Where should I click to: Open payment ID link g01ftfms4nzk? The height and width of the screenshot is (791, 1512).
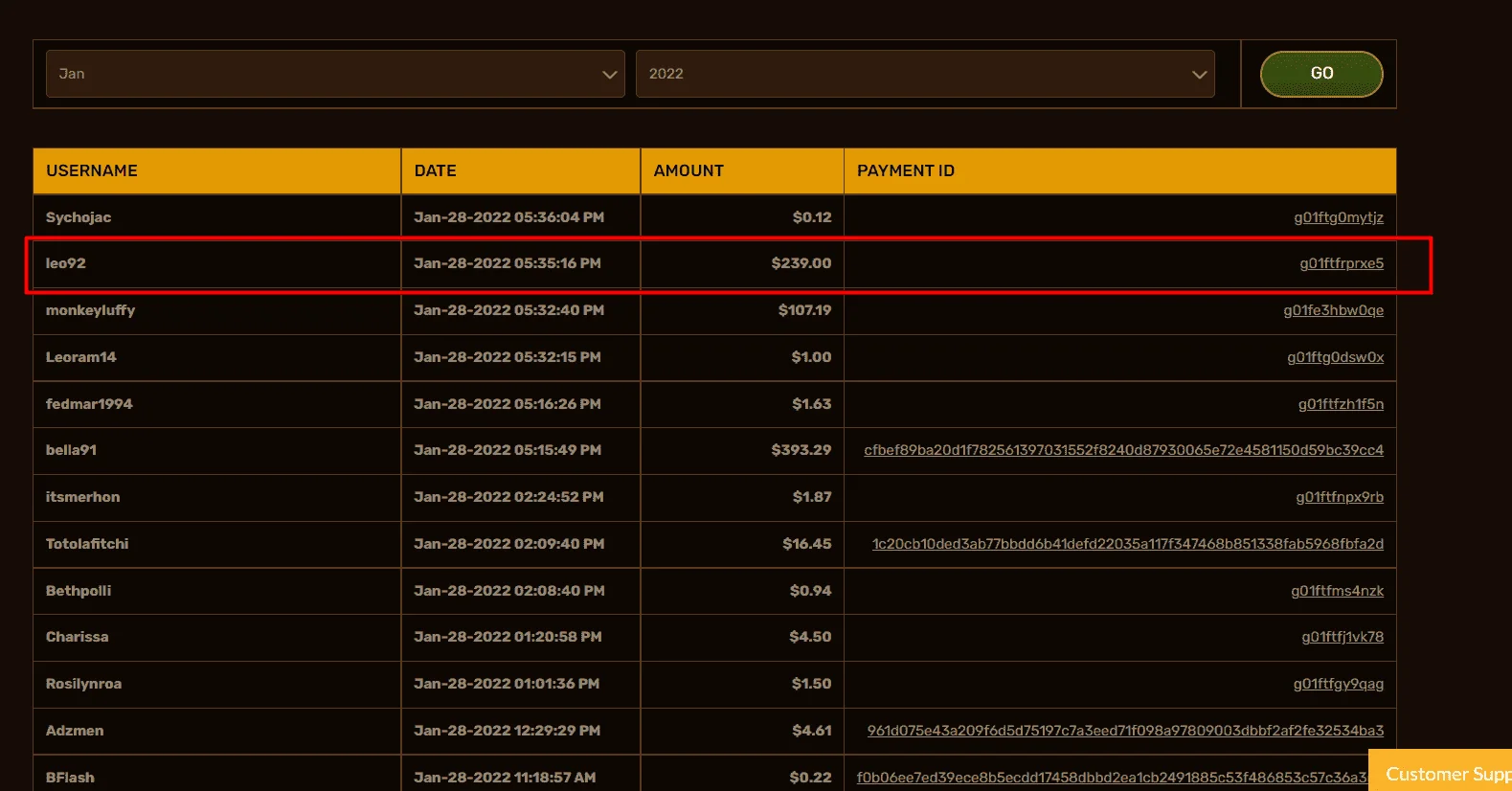click(1337, 591)
